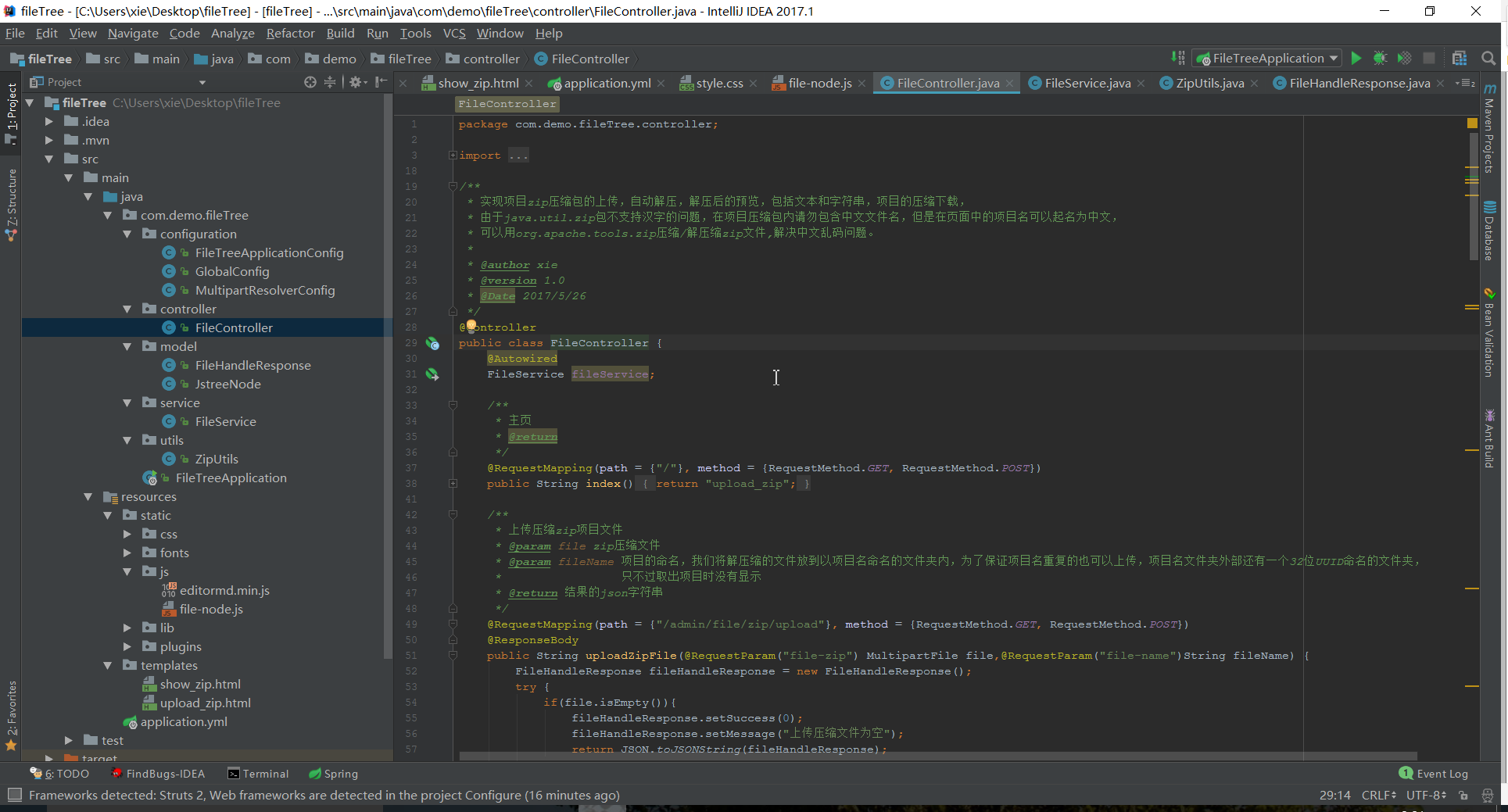Toggle the 7: Structure tool window
The height and width of the screenshot is (812, 1508).
(11, 205)
